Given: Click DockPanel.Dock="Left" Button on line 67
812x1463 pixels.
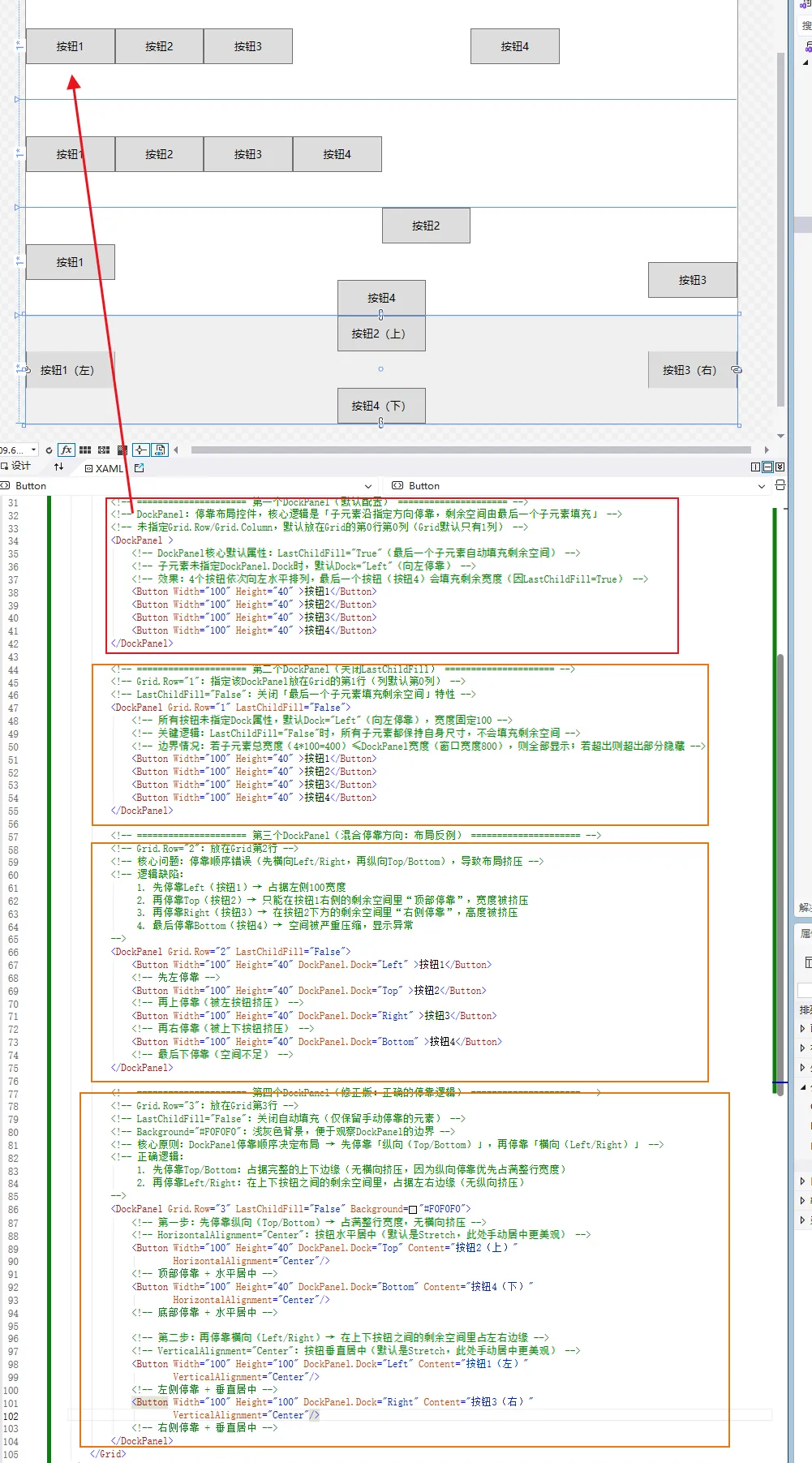Looking at the screenshot, I should click(x=312, y=965).
